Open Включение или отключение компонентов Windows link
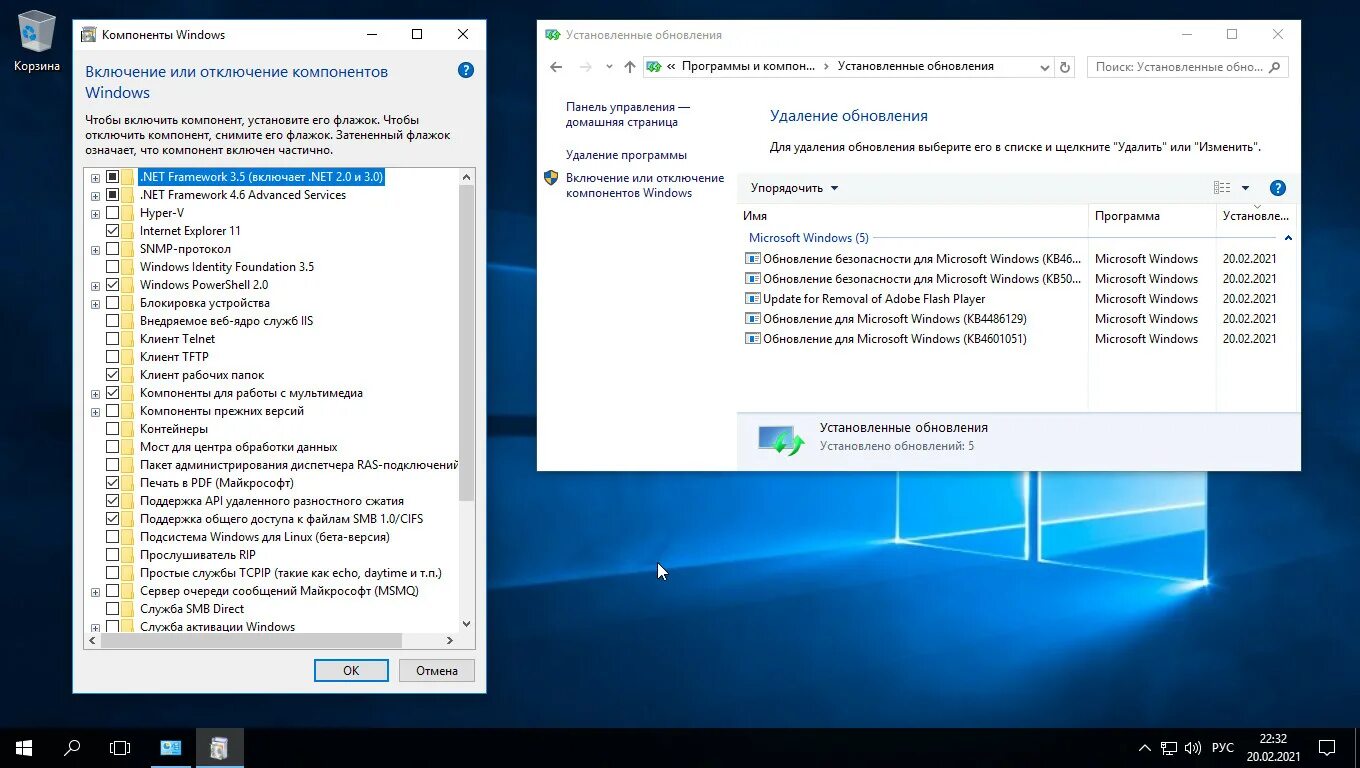The width and height of the screenshot is (1360, 768). [645, 185]
